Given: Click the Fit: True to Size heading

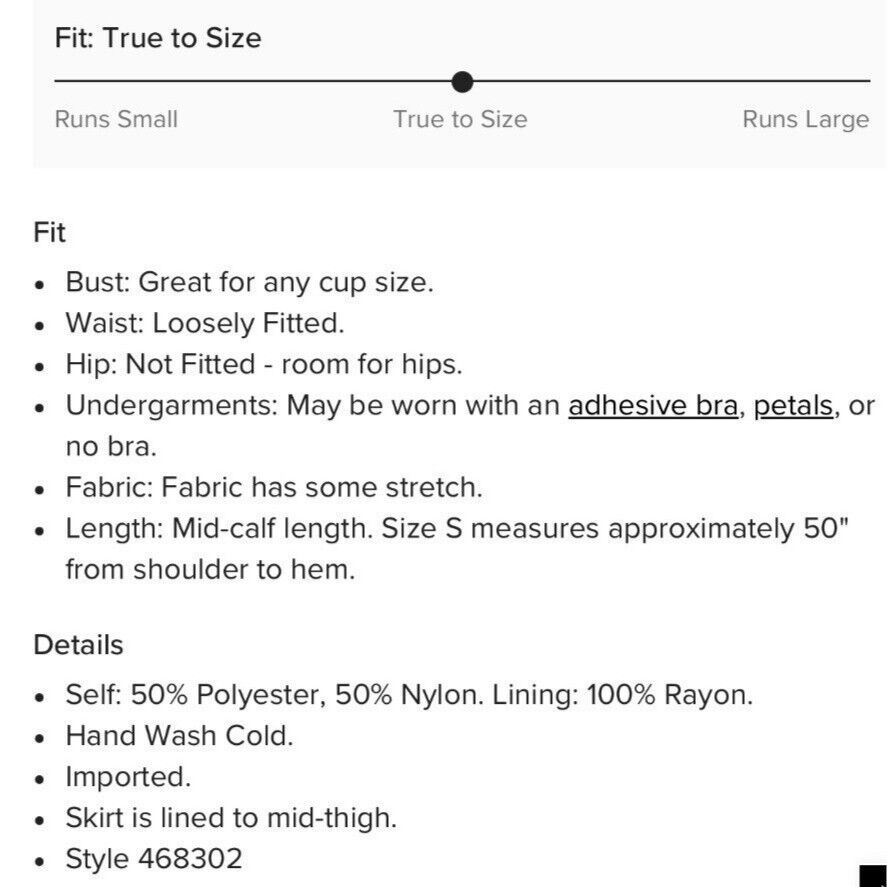Looking at the screenshot, I should tap(158, 38).
